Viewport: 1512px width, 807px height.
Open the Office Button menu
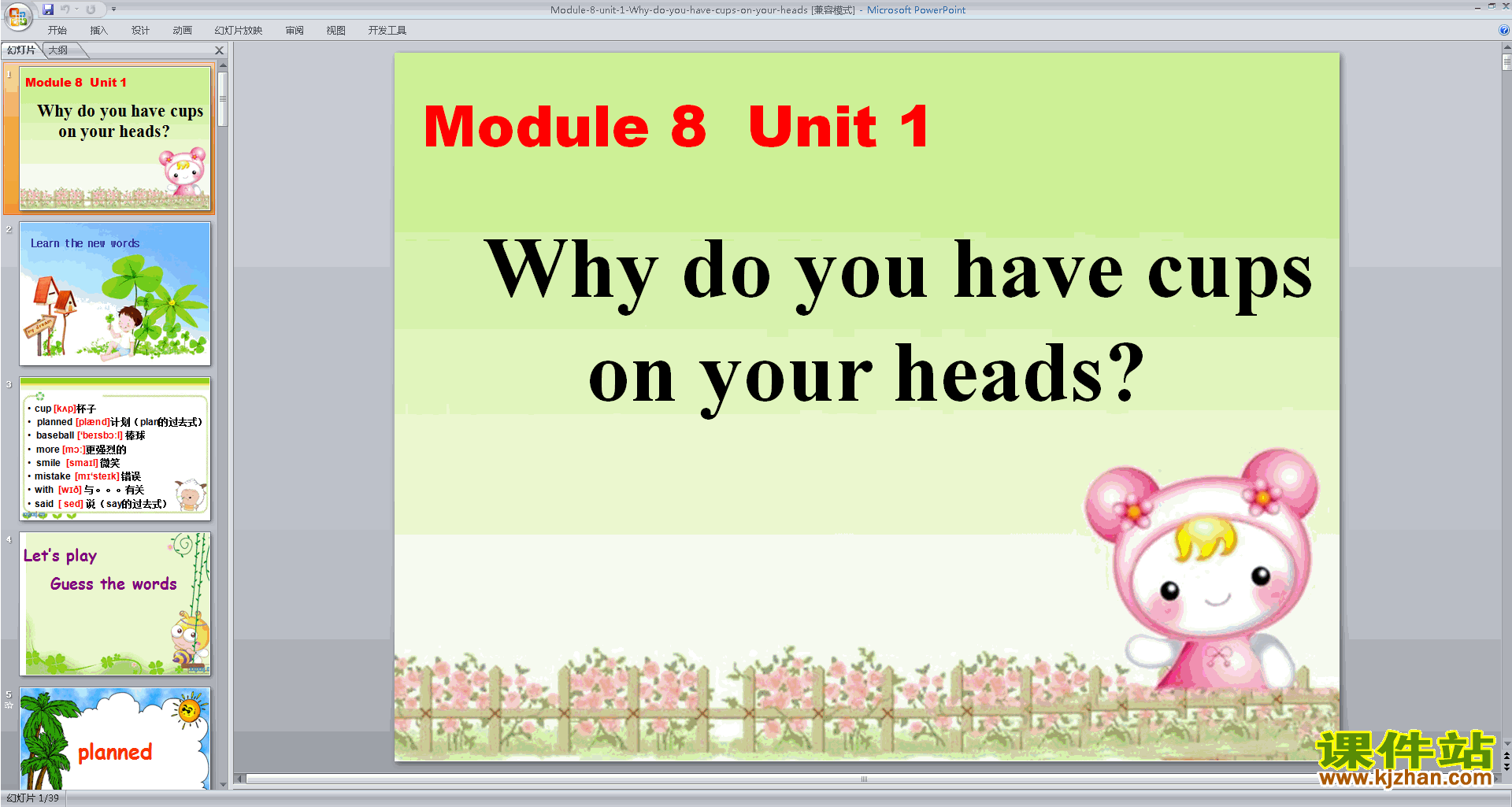pyautogui.click(x=18, y=15)
